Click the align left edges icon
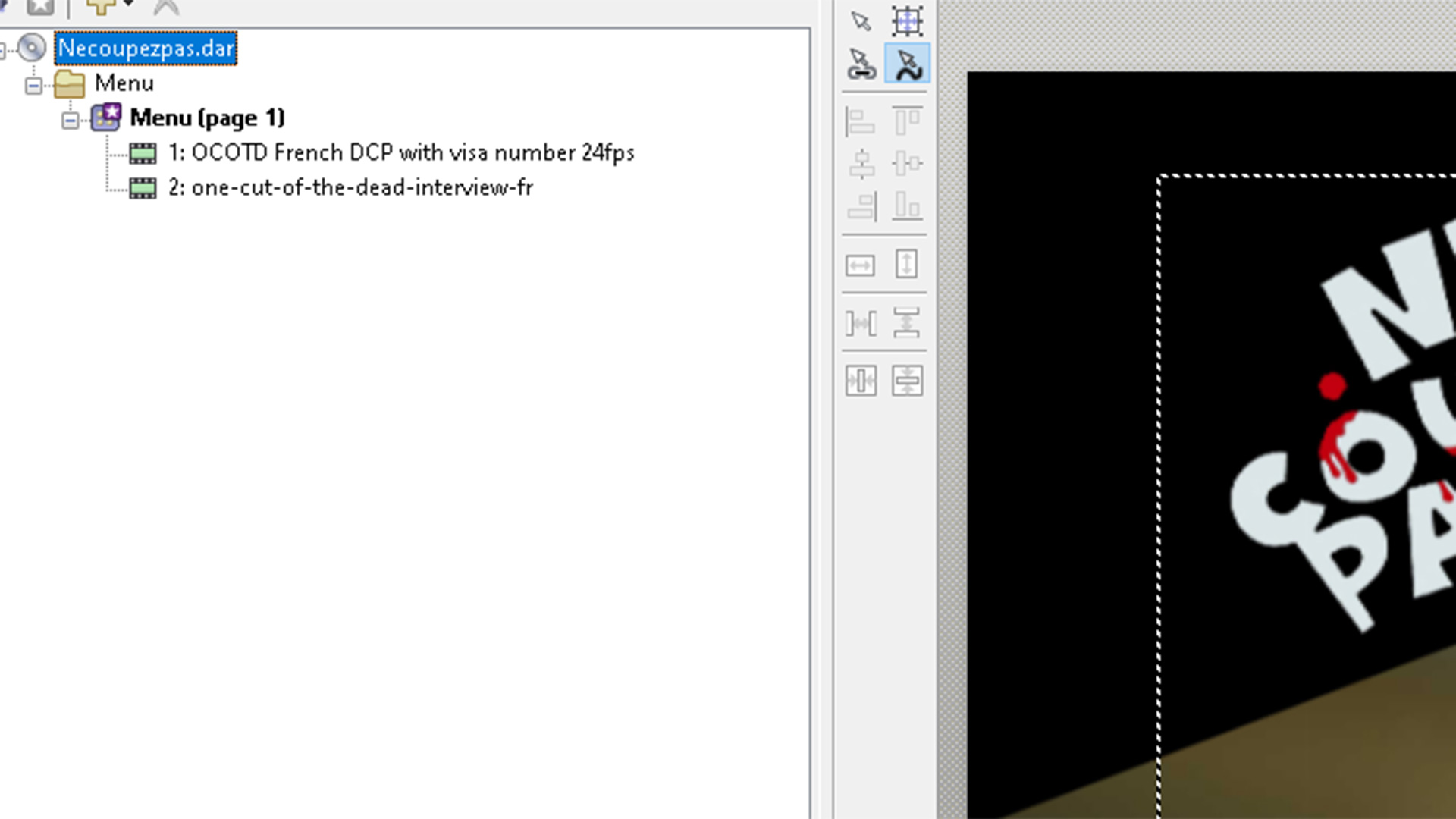The height and width of the screenshot is (819, 1456). click(x=861, y=121)
